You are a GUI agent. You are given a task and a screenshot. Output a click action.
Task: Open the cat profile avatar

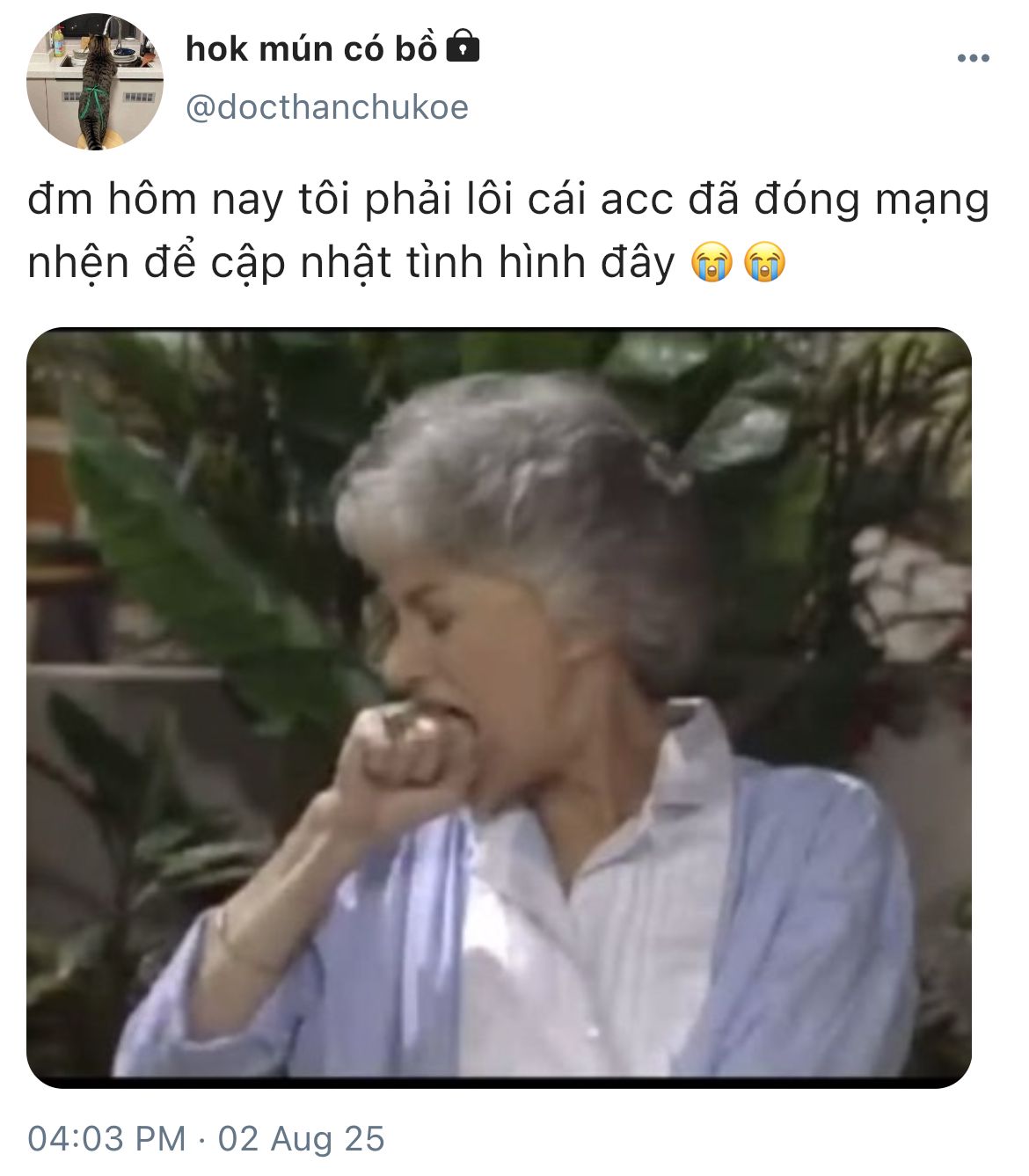(x=95, y=81)
